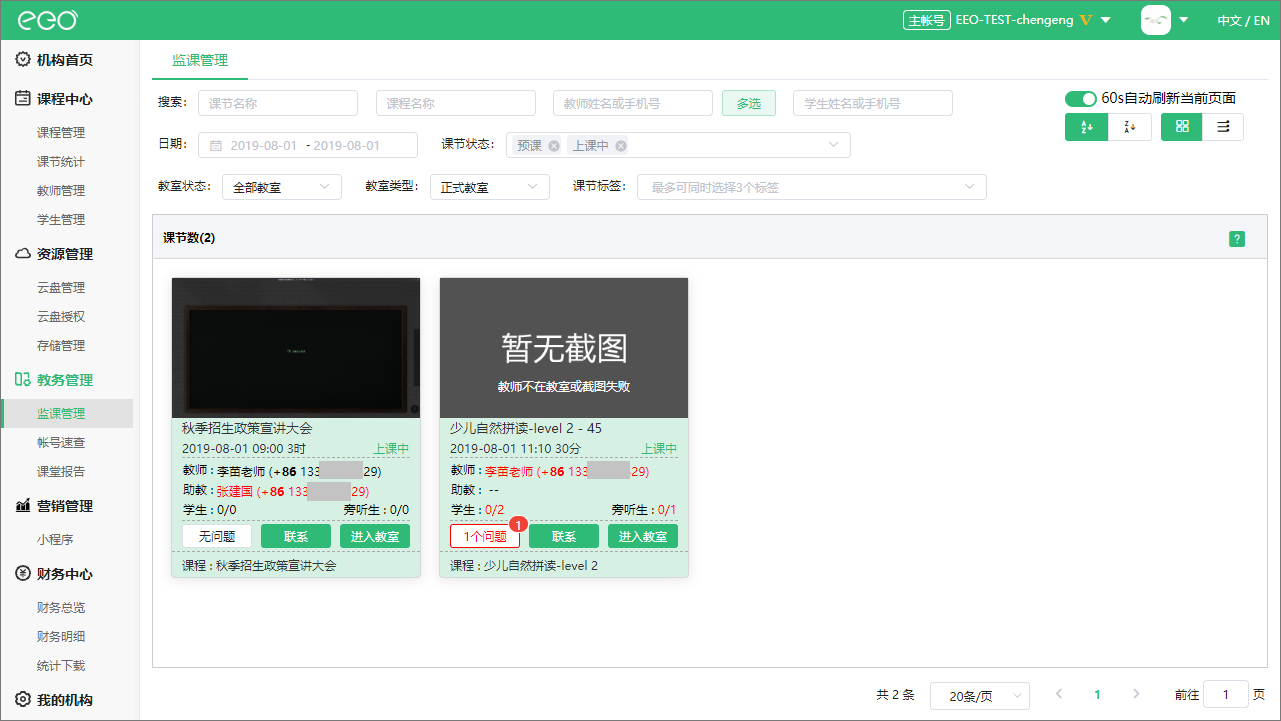Open 小程序 in the sidebar
Image resolution: width=1281 pixels, height=721 pixels.
point(55,539)
